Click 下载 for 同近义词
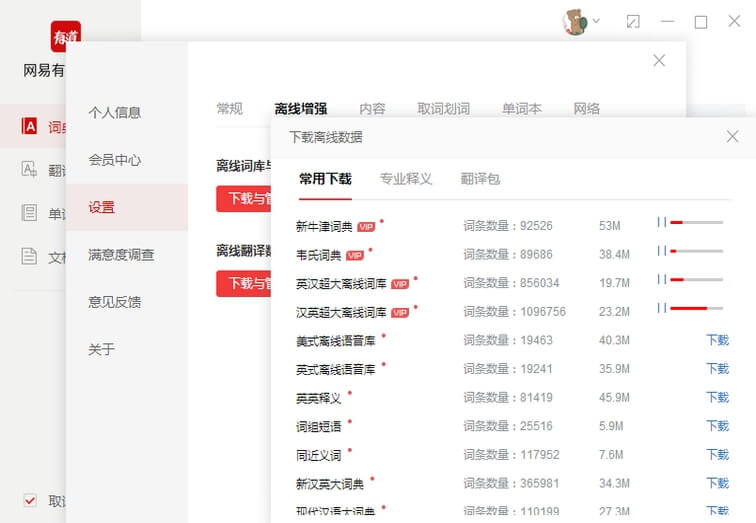The image size is (756, 523). tap(717, 455)
